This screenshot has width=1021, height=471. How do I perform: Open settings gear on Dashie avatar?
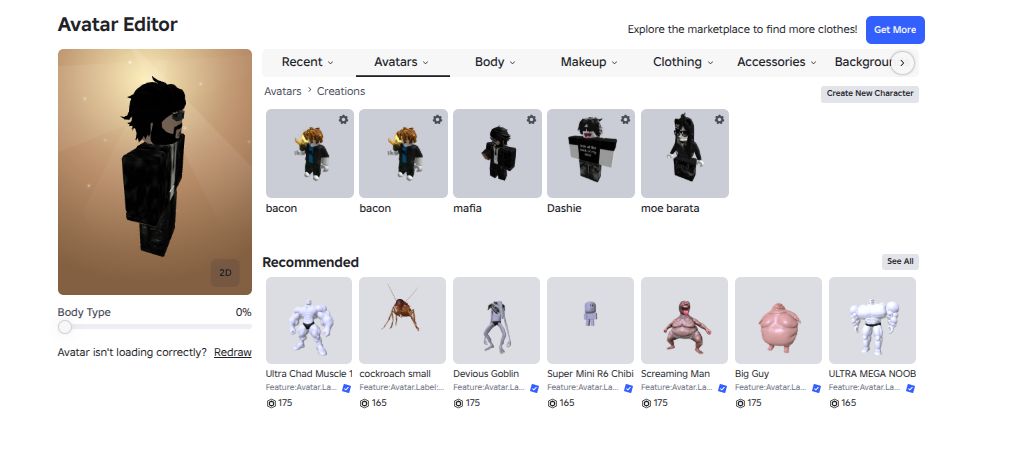point(625,120)
